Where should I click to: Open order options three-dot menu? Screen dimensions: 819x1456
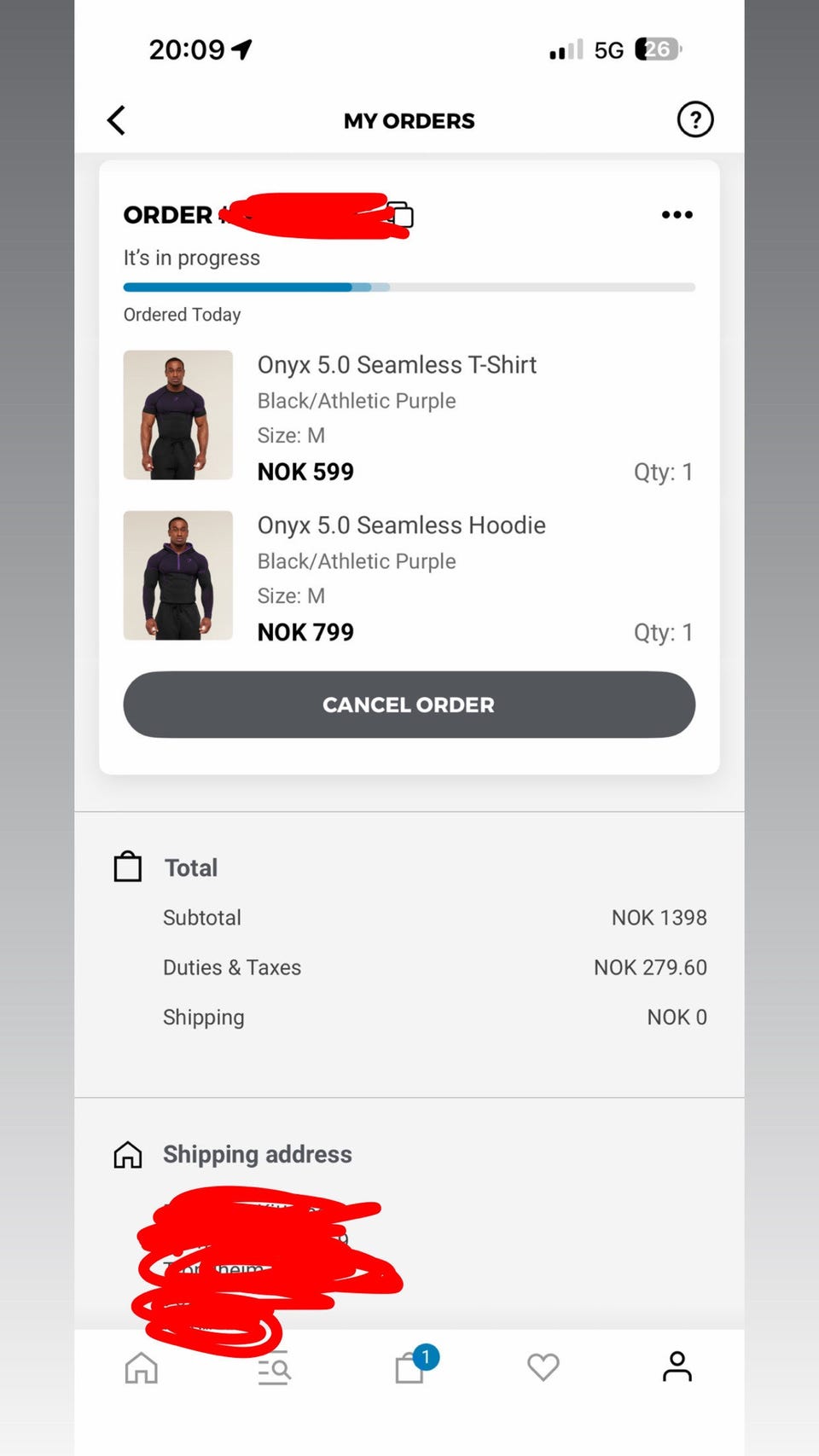click(x=677, y=215)
